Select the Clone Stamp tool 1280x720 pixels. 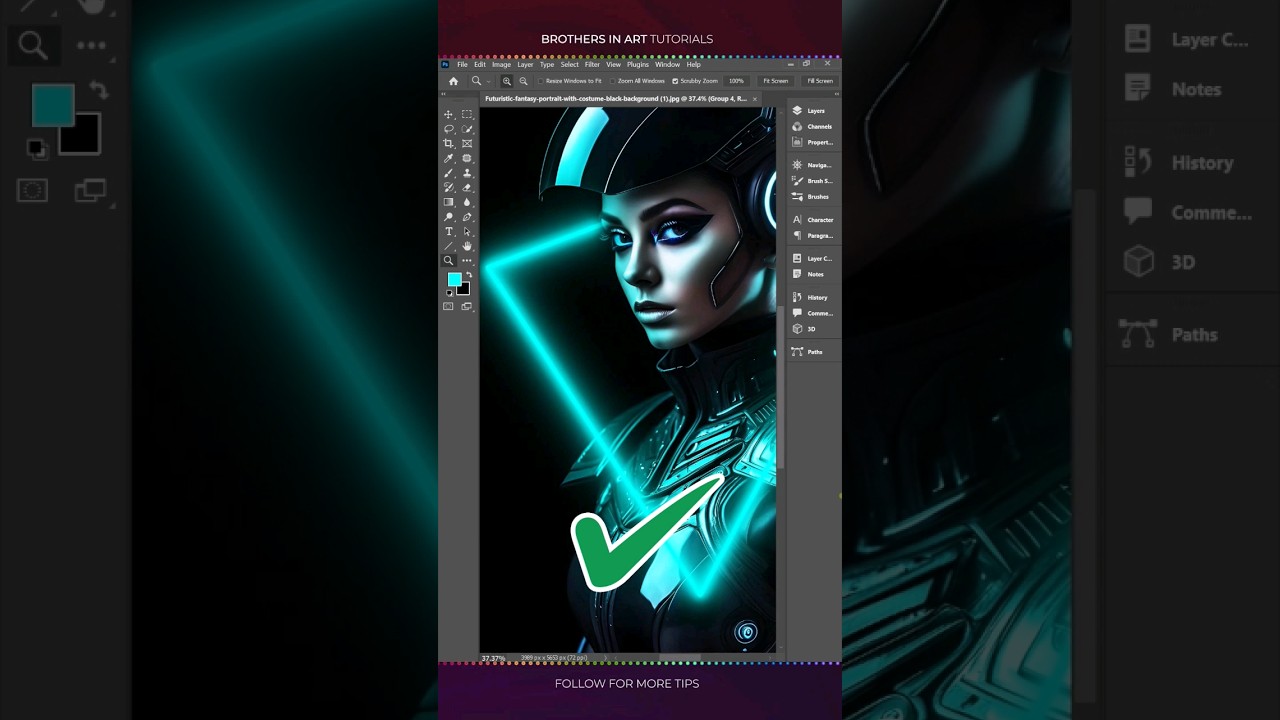(x=467, y=173)
